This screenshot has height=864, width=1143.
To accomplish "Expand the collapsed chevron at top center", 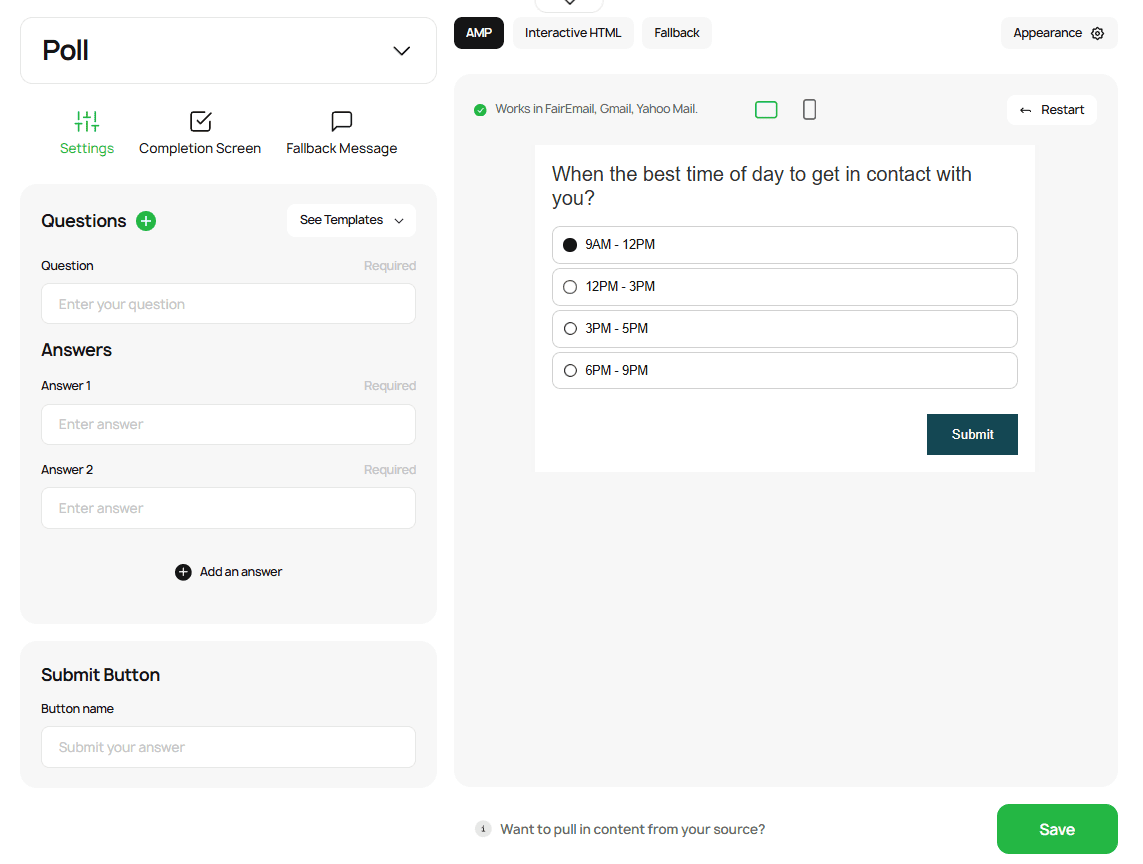I will pyautogui.click(x=569, y=4).
